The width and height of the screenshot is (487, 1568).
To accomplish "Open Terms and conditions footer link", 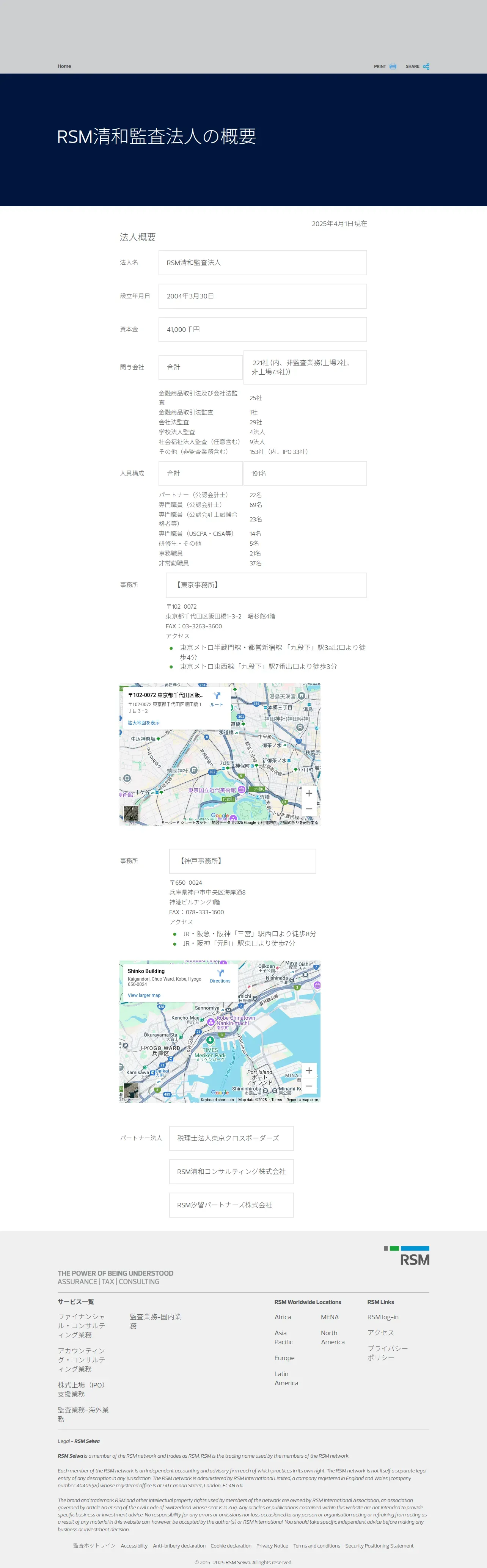I will pos(317,1546).
